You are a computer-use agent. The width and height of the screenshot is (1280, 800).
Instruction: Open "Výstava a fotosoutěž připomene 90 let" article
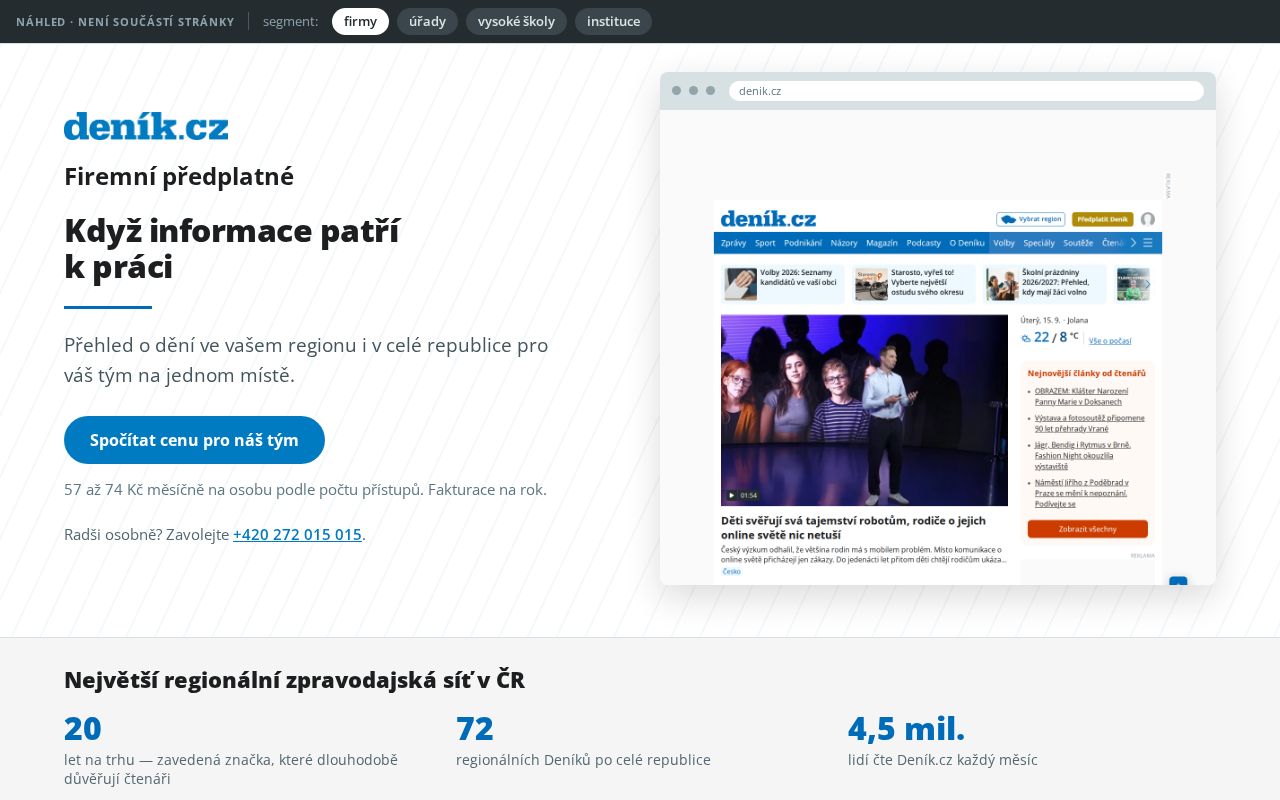(x=1090, y=423)
